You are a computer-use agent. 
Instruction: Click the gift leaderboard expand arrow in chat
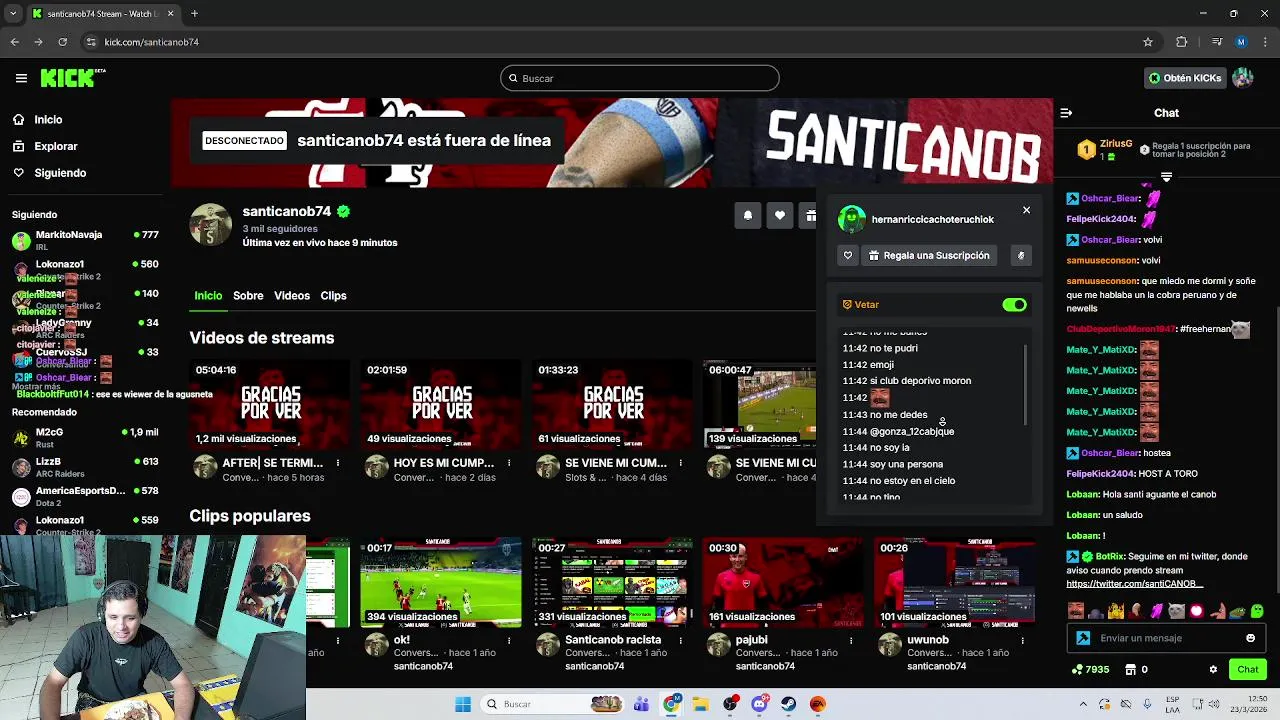click(1166, 177)
